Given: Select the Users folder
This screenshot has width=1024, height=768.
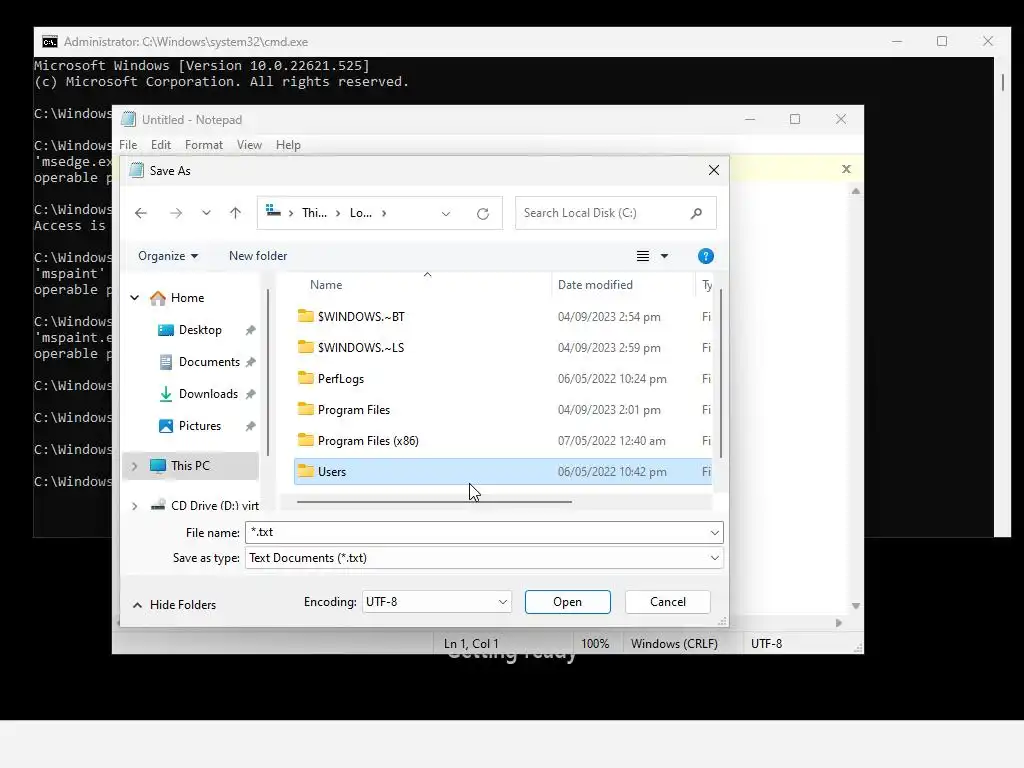Looking at the screenshot, I should (x=503, y=472).
